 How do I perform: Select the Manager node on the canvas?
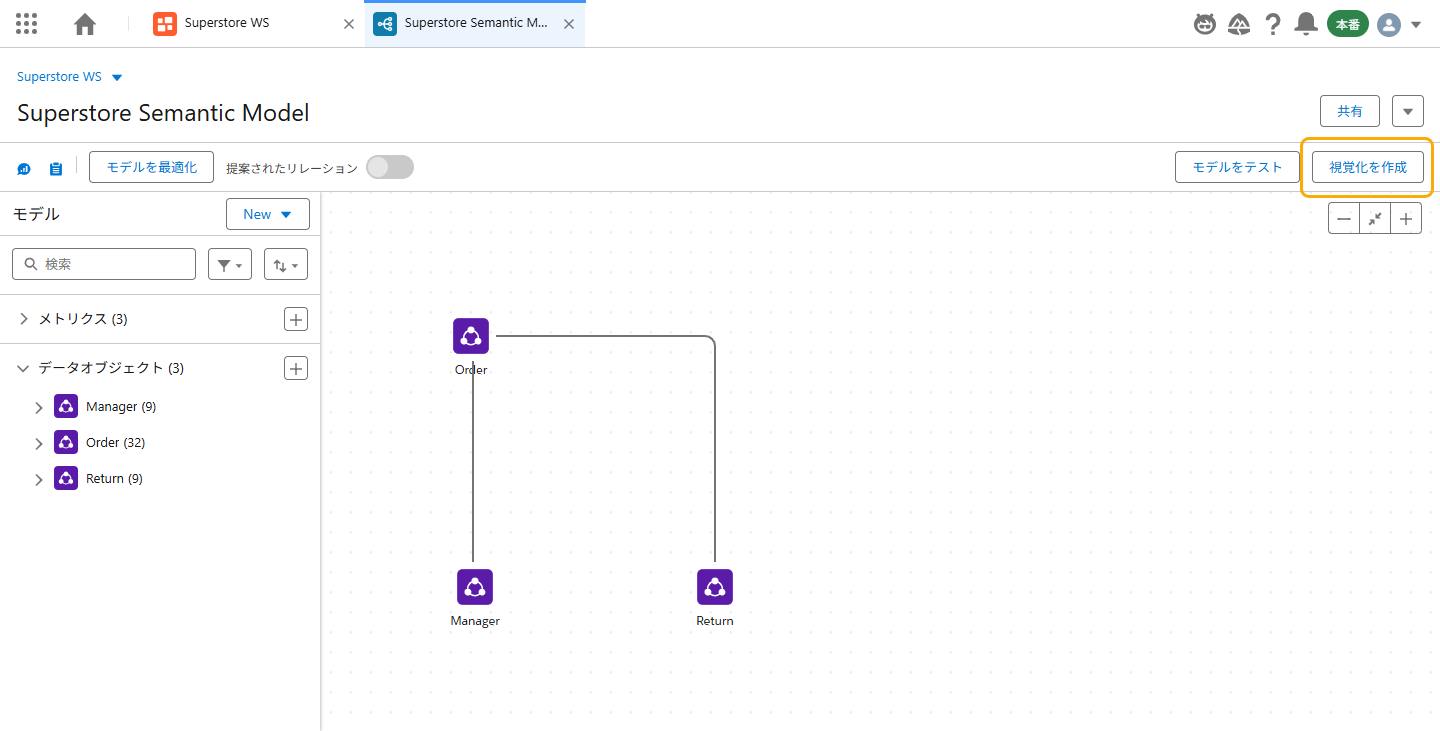tap(475, 587)
